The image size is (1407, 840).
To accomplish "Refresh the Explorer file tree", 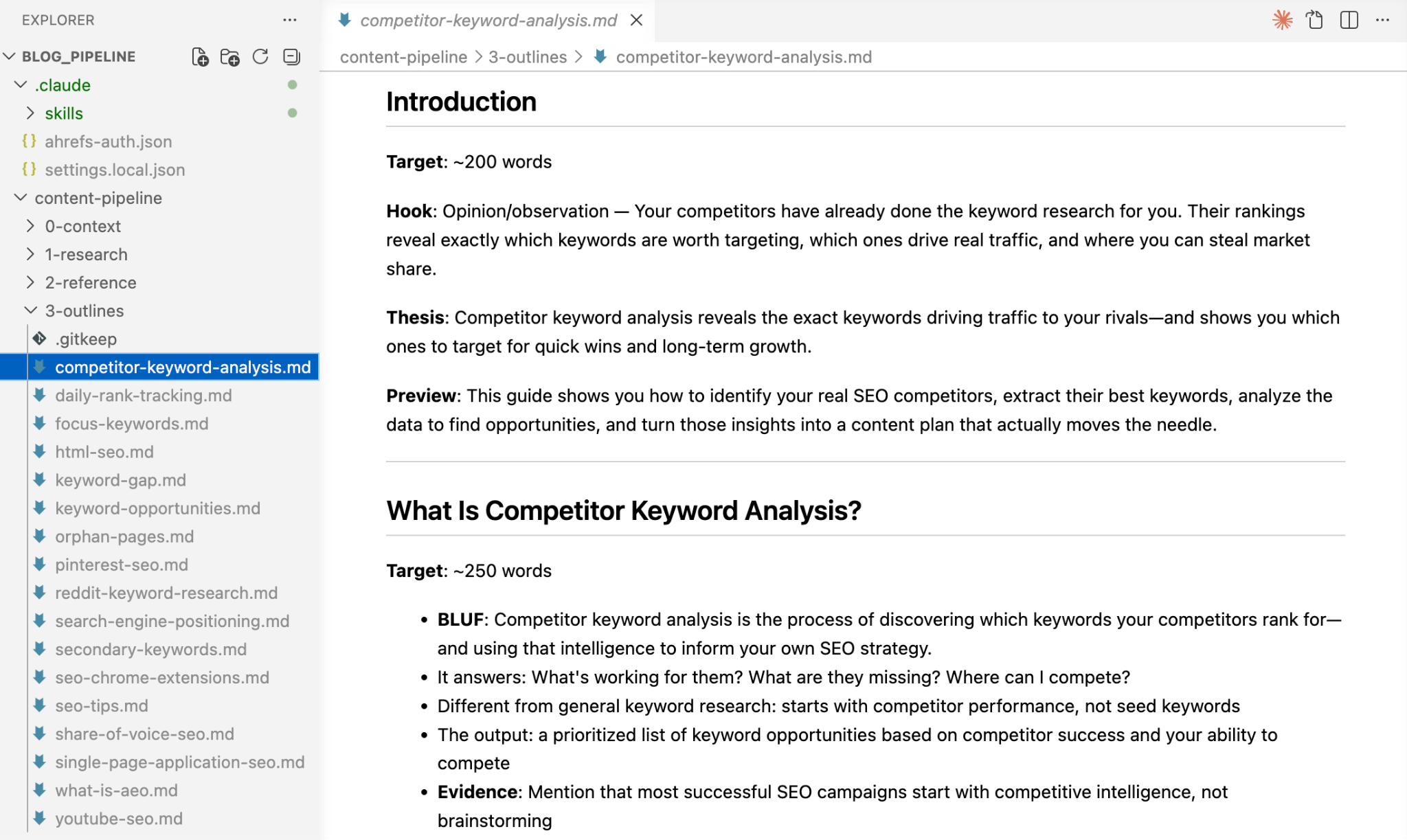I will (260, 57).
